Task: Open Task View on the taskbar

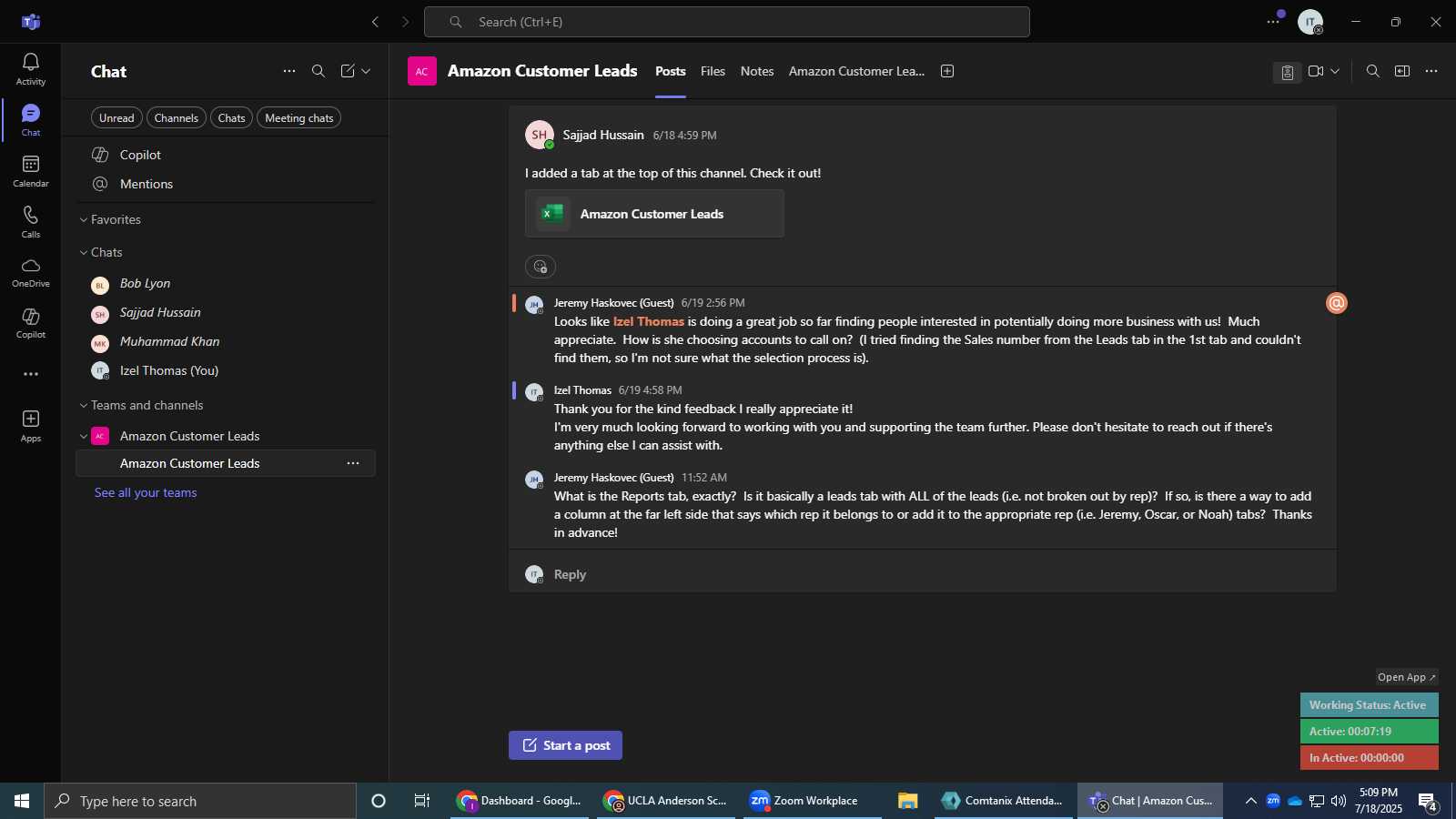Action: tap(422, 801)
